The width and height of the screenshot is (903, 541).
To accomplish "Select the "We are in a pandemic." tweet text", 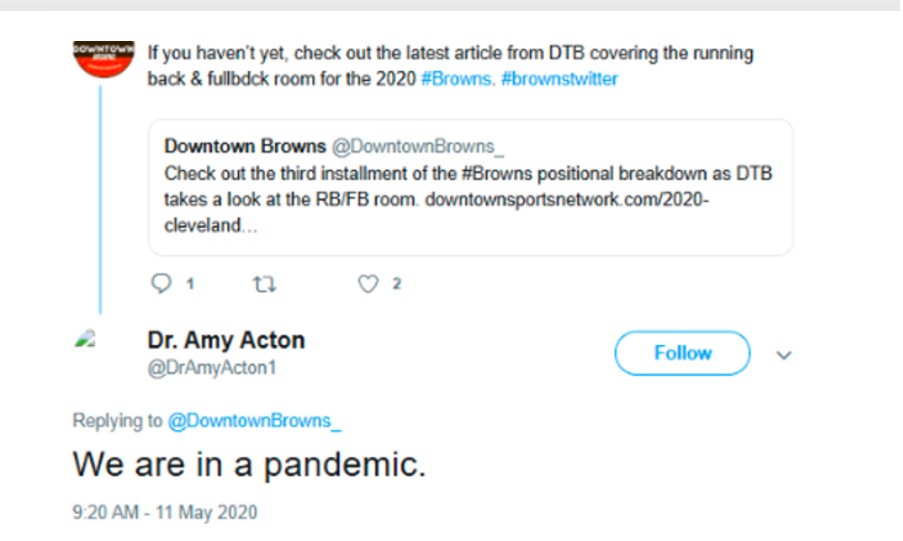I will [248, 465].
